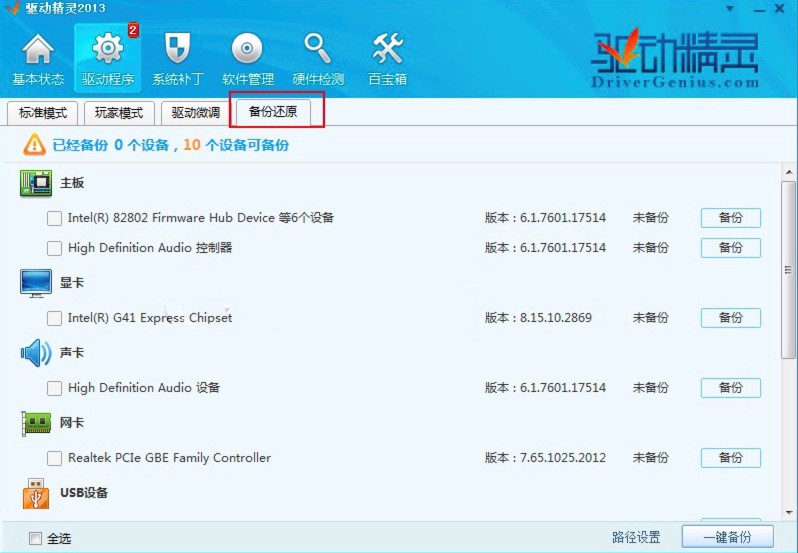
Task: Open the 路径设置 link
Action: click(x=636, y=538)
